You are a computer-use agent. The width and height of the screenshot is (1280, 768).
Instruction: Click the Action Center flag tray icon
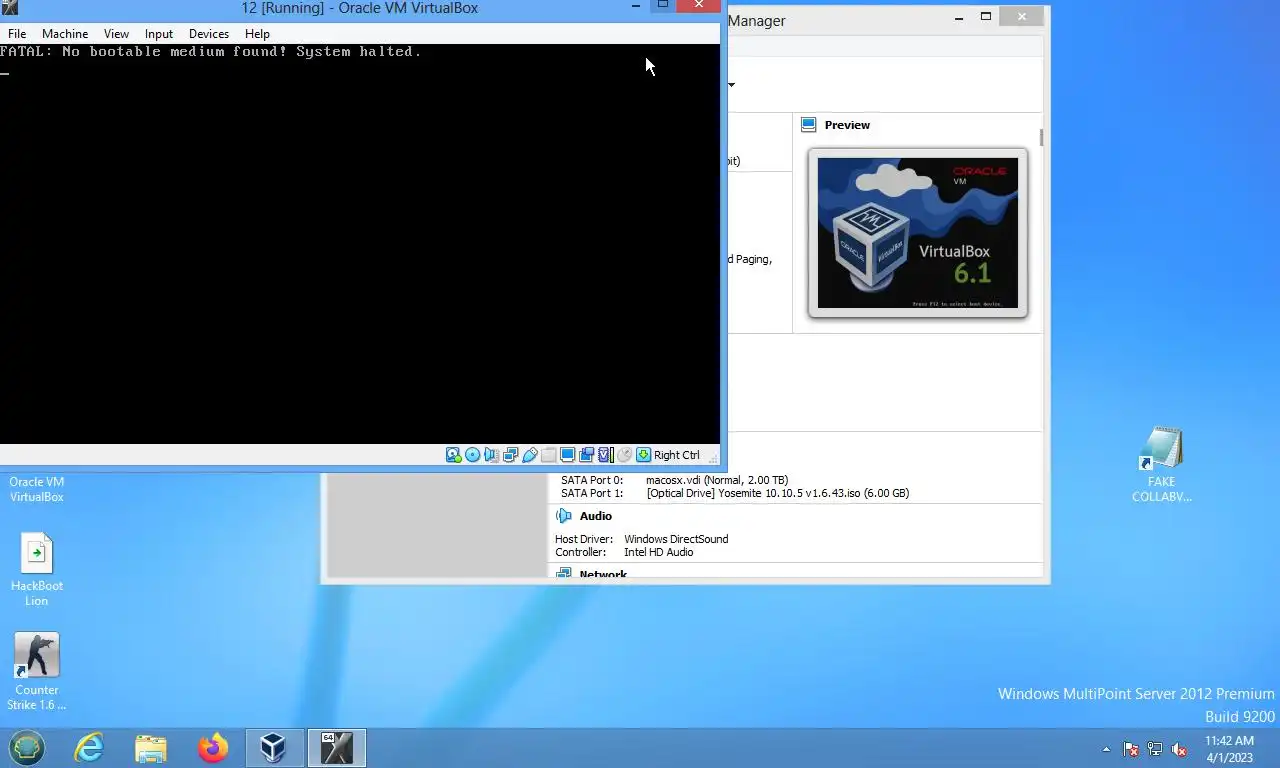[x=1131, y=749]
